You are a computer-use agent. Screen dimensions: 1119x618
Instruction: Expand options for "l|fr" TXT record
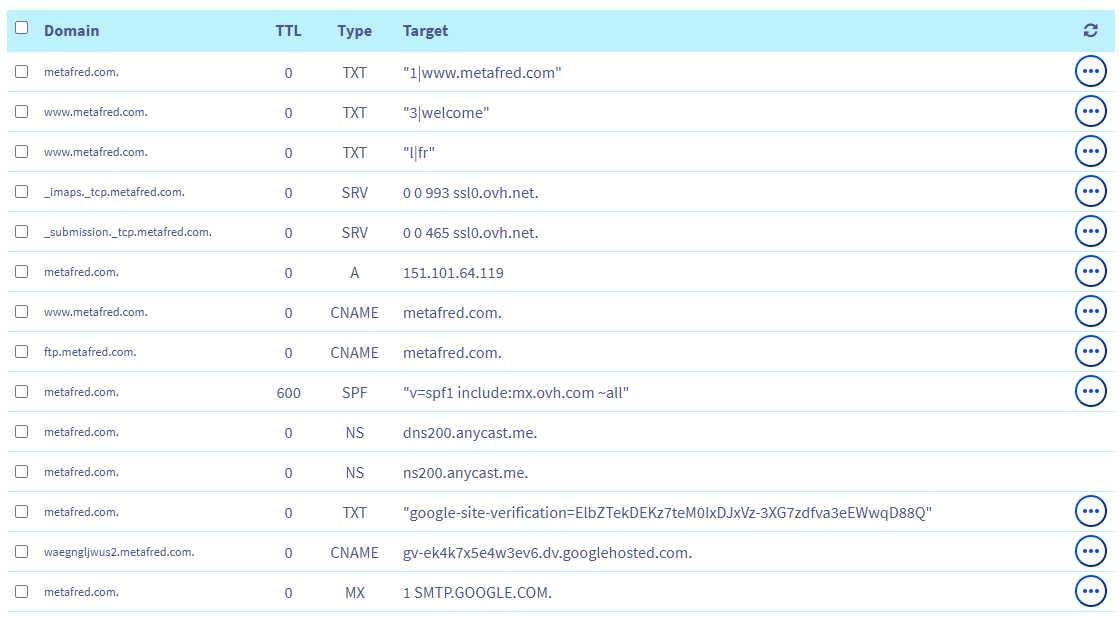1090,152
